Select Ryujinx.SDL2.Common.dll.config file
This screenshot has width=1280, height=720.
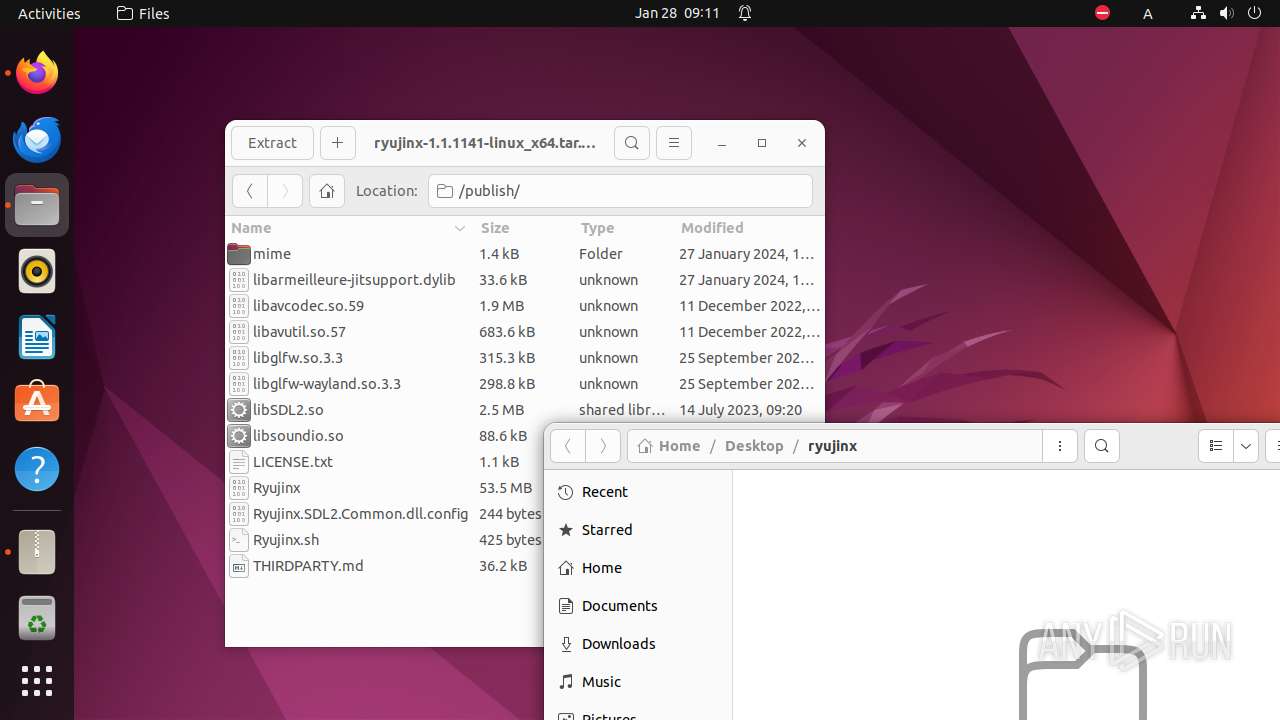(x=385, y=514)
